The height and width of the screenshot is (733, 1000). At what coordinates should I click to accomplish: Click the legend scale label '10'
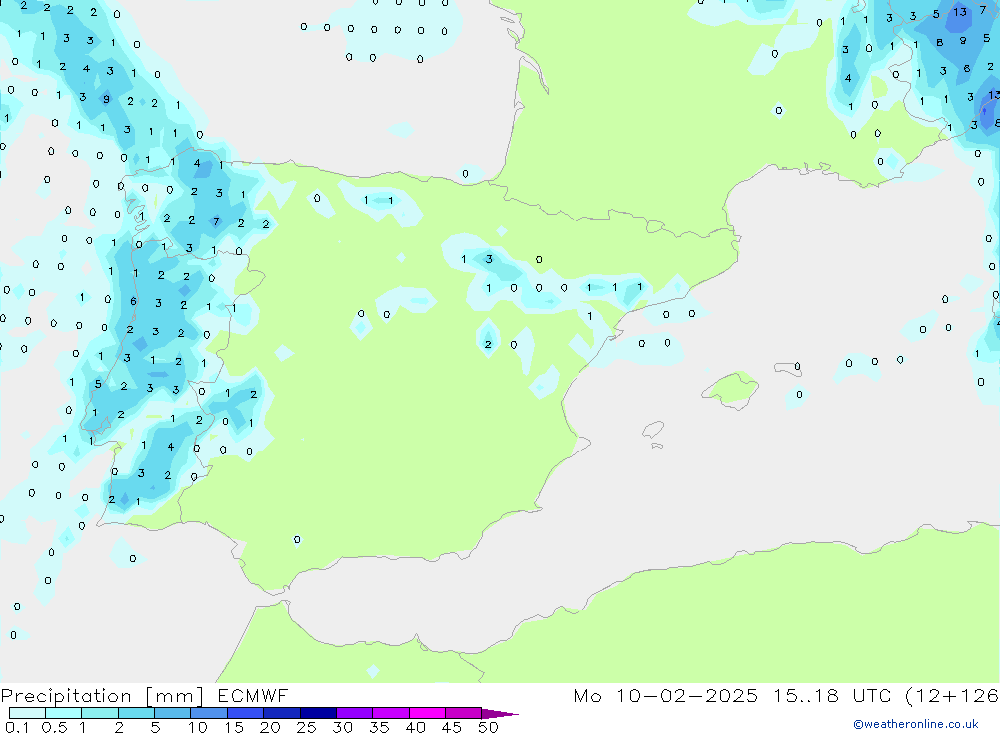(198, 727)
